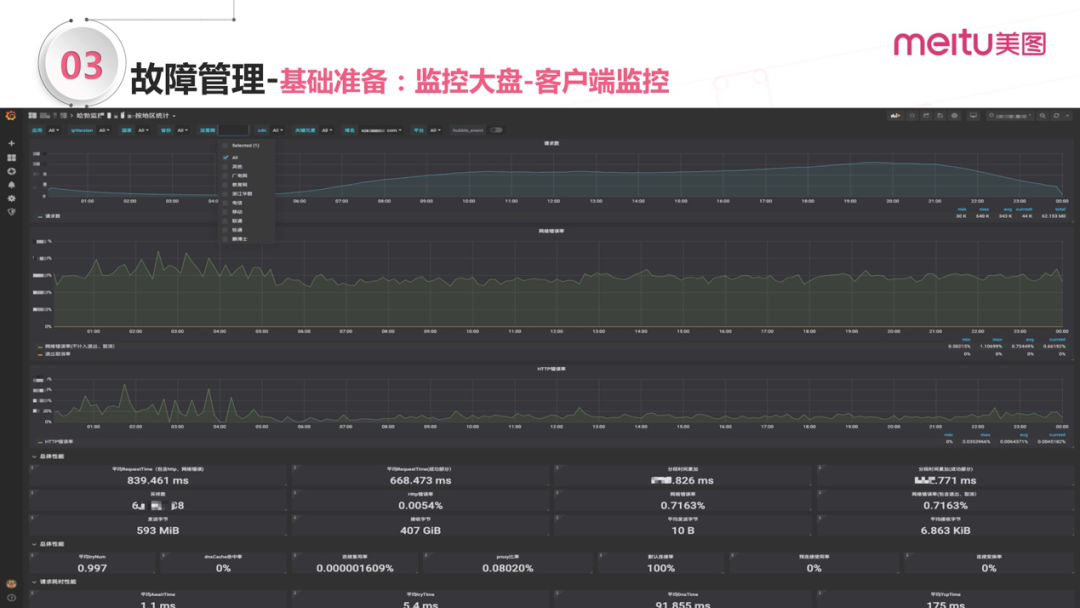Open the user avatar in sidebar
Viewport: 1080px width, 608px height.
tap(11, 584)
